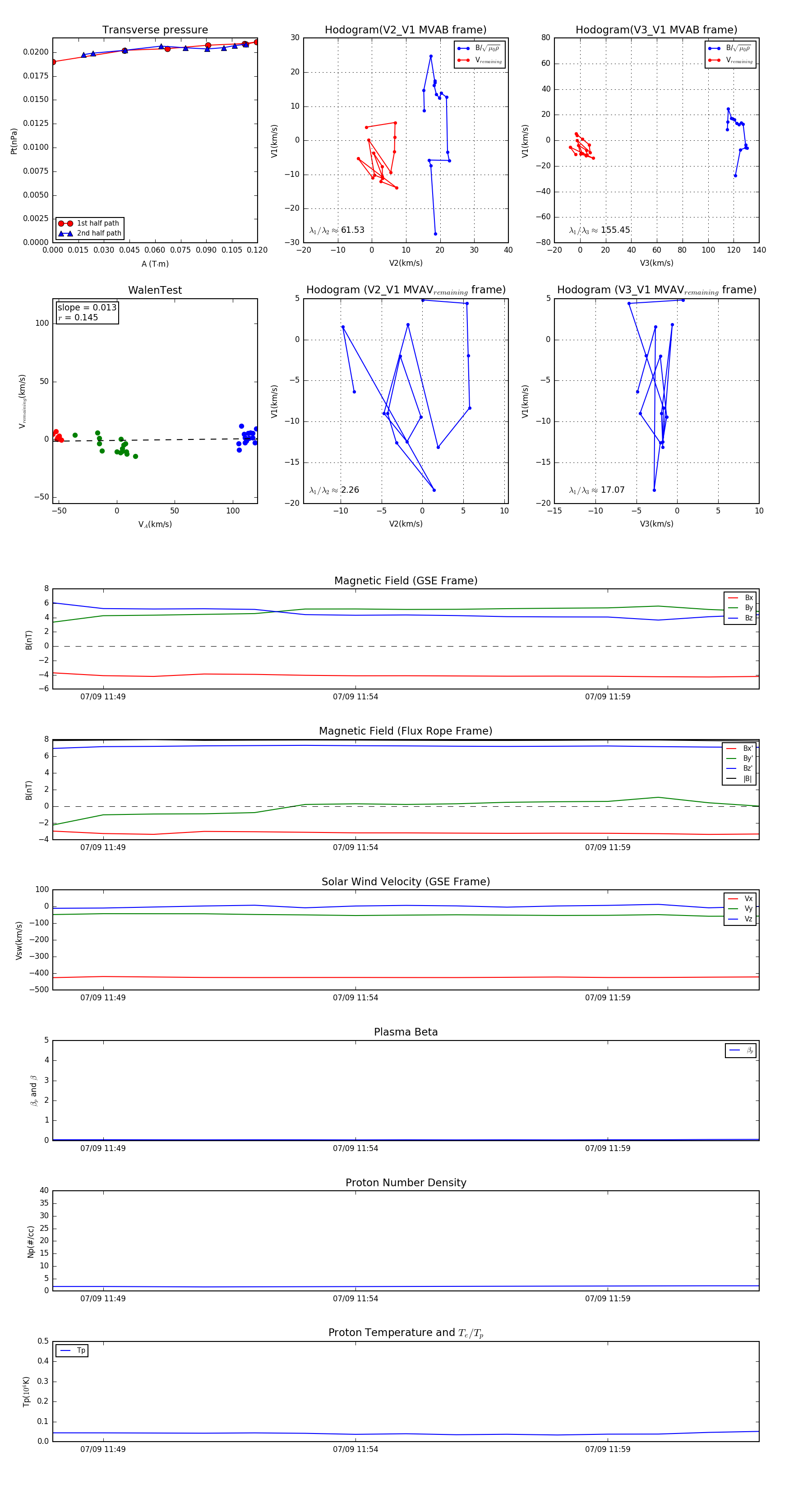This screenshot has height=1489, width=812.
Task: Click the 'r = 0.145' annotation
Action: 78,317
